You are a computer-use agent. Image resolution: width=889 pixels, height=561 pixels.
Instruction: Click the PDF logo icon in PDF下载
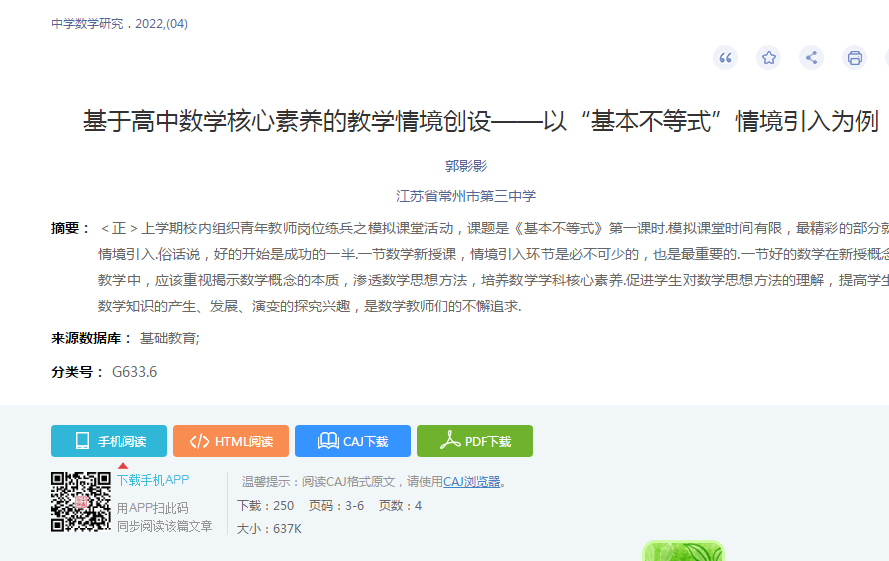point(450,440)
